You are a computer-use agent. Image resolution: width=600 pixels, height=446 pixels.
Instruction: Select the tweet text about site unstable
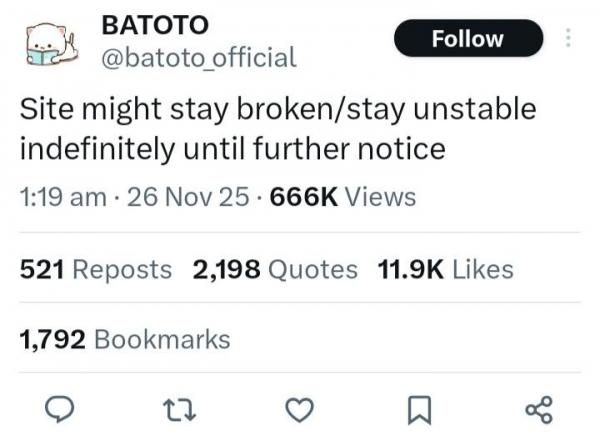pyautogui.click(x=278, y=129)
